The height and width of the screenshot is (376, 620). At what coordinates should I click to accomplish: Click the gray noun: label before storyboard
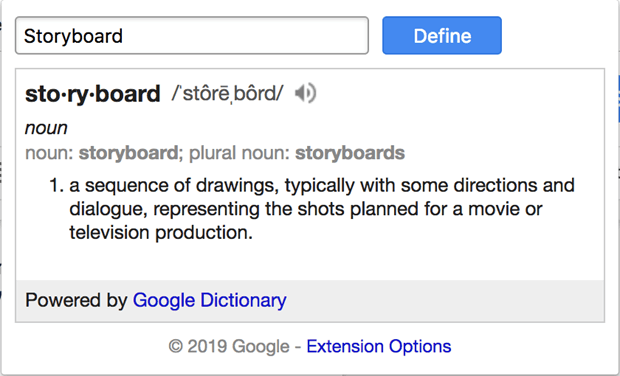pos(49,153)
